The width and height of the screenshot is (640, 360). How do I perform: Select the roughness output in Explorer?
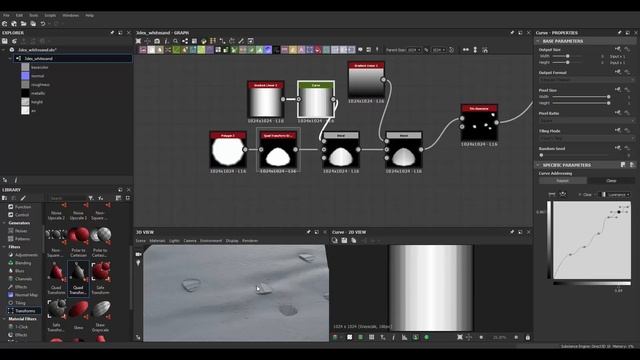(x=40, y=84)
